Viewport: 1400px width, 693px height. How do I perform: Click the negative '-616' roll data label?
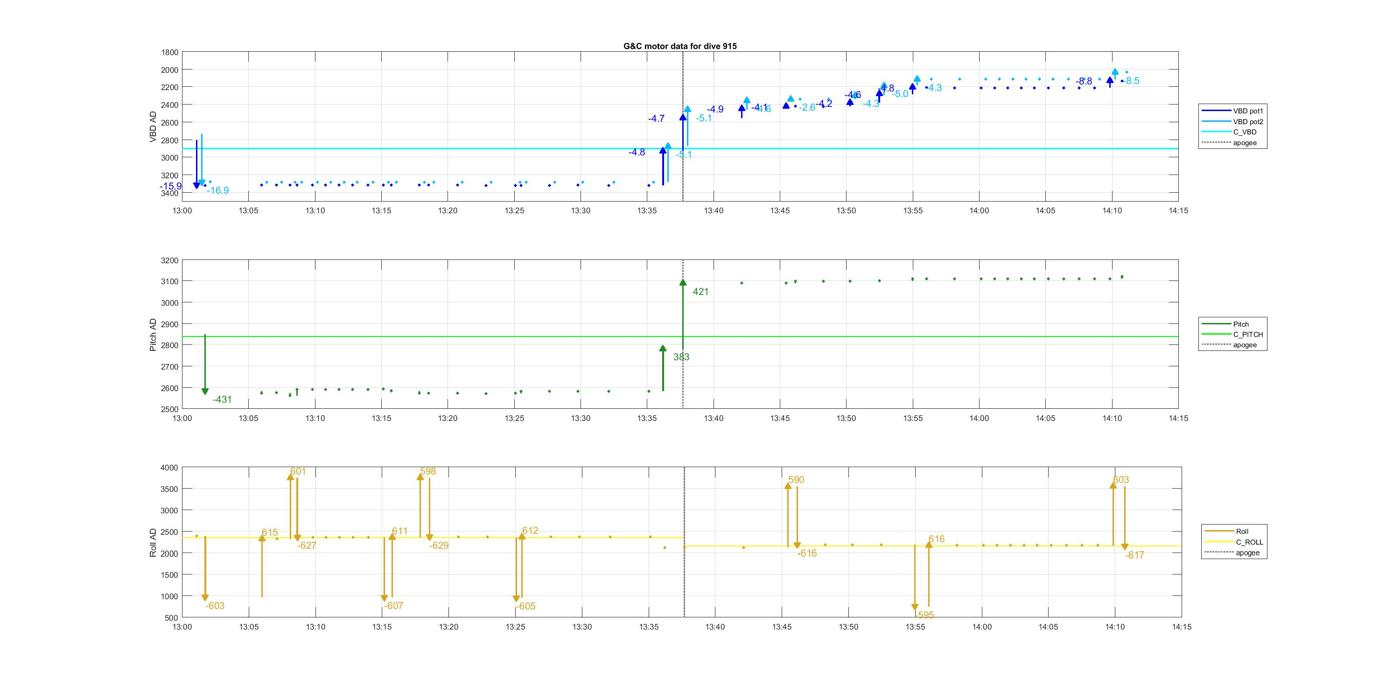pos(807,553)
